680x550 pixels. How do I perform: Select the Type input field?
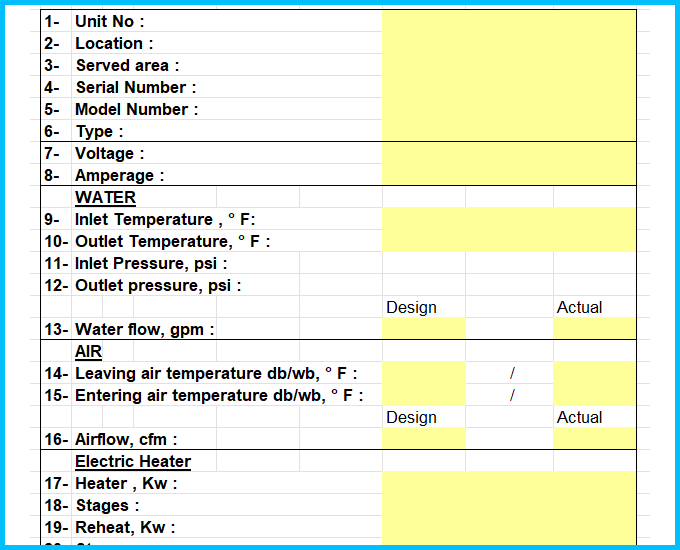(508, 131)
